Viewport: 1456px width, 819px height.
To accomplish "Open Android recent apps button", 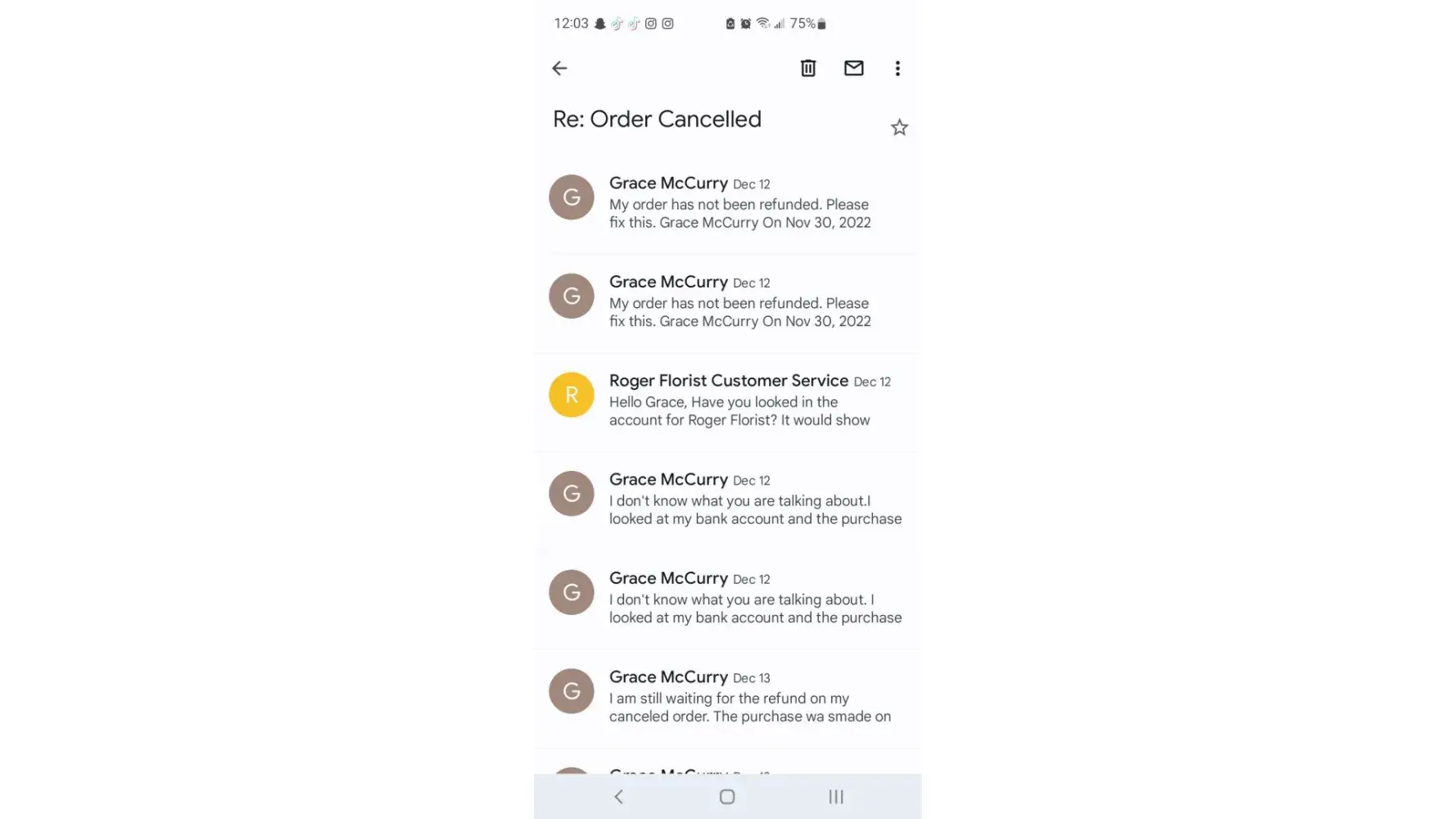I will pos(835,797).
